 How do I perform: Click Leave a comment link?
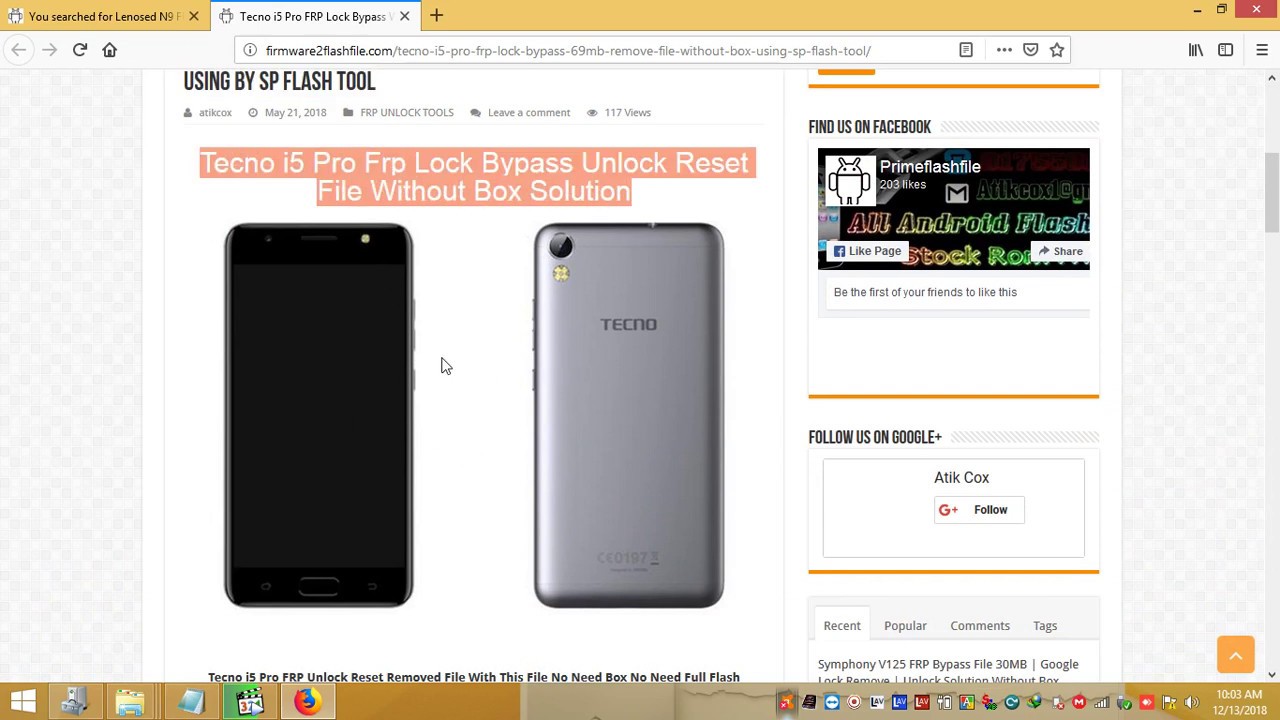(x=529, y=112)
